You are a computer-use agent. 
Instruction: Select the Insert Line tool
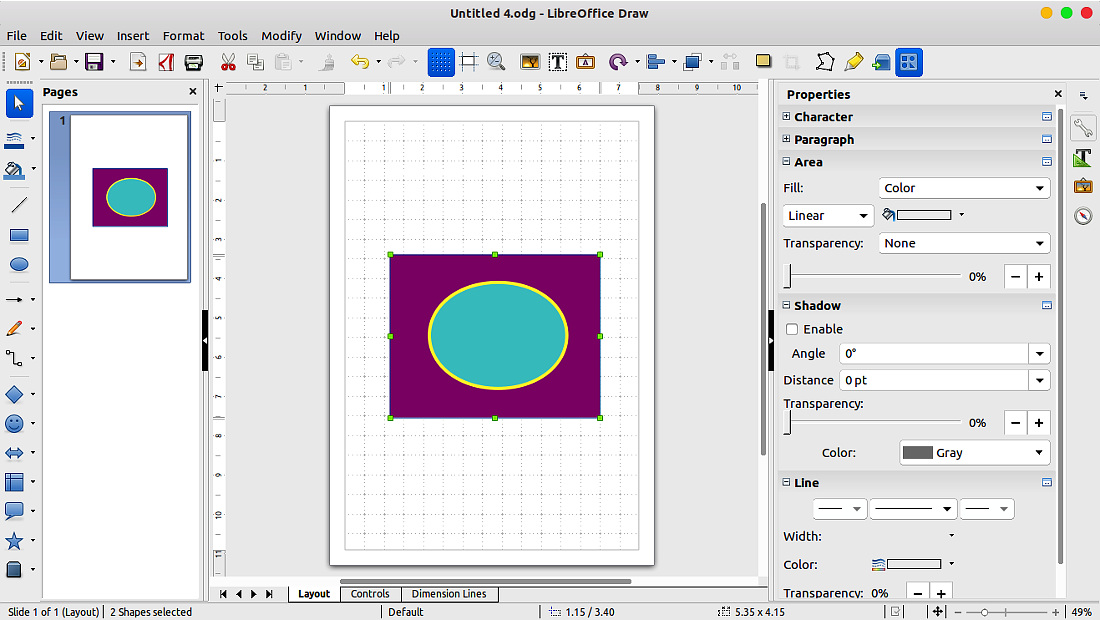(19, 205)
